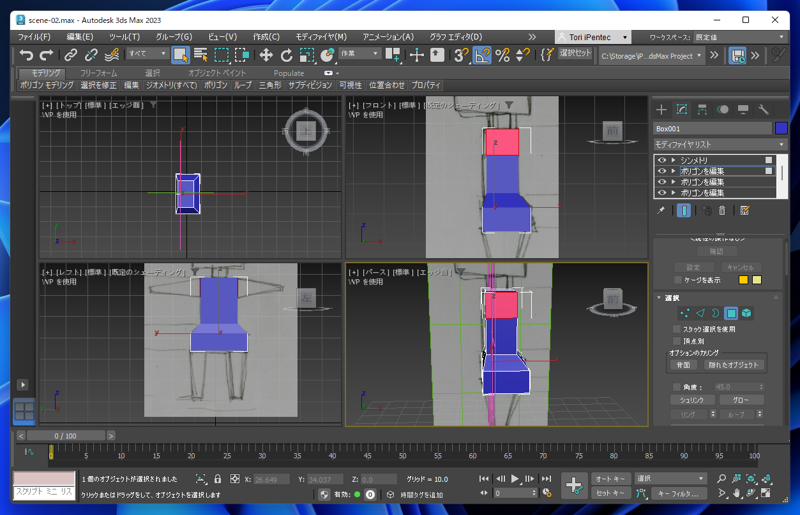Click the Undo arrow icon
800x515 pixels.
(x=26, y=55)
